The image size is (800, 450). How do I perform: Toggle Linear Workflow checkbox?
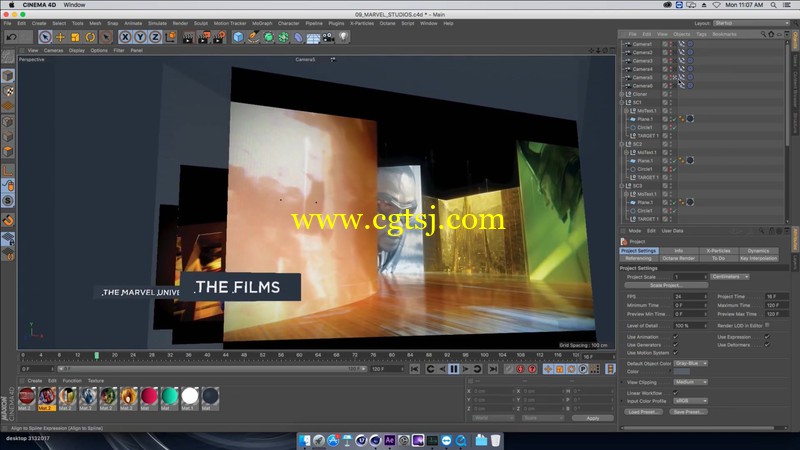pos(676,393)
